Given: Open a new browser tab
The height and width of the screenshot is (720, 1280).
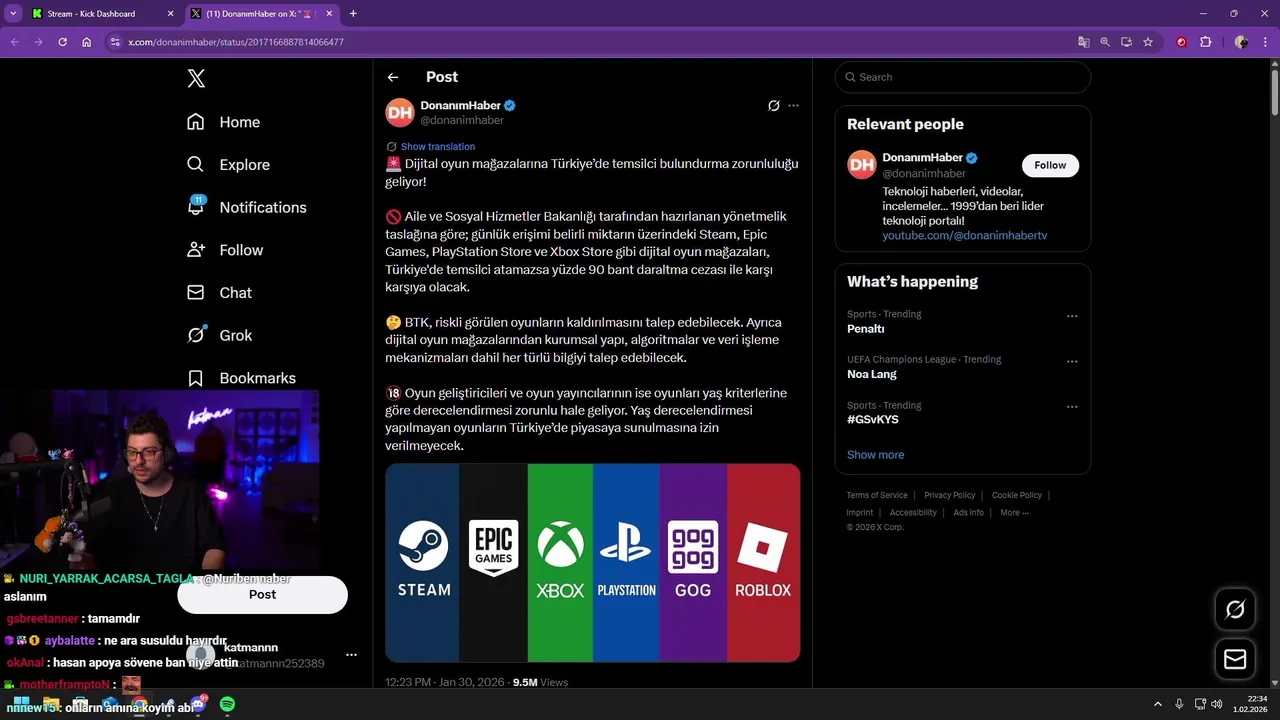Looking at the screenshot, I should (353, 14).
